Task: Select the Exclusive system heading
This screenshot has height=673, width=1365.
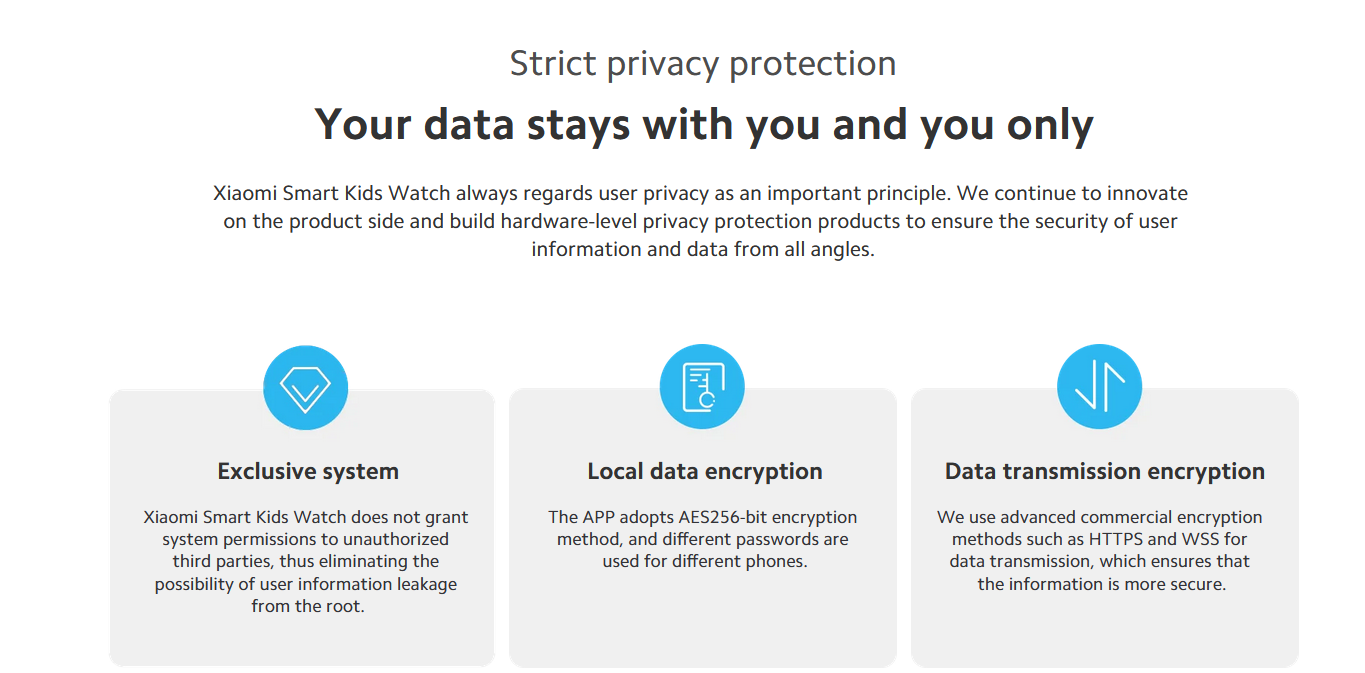Action: (x=308, y=471)
